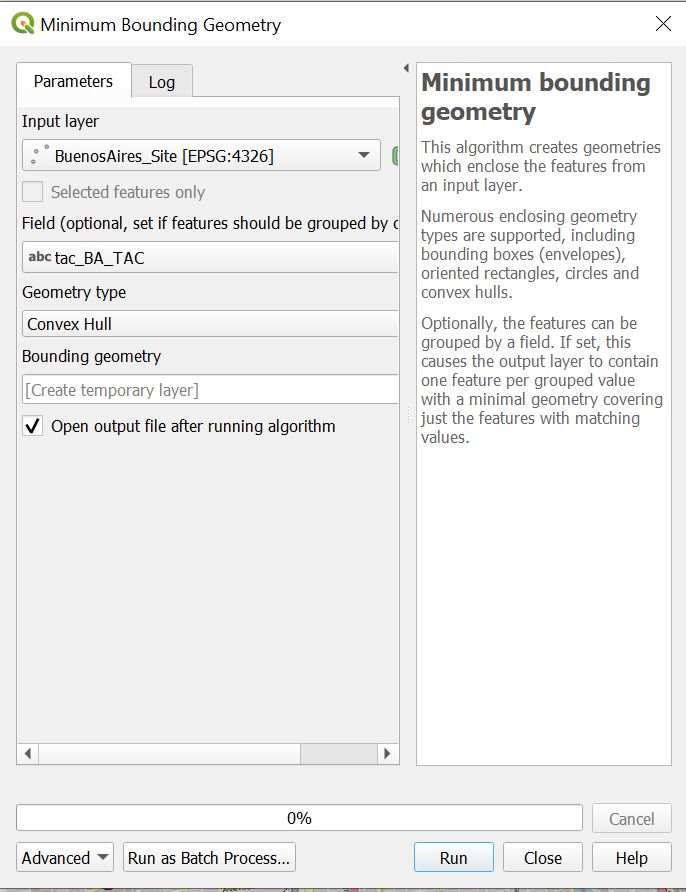Collapse the help description panel arrow
The height and width of the screenshot is (892, 686).
404,67
